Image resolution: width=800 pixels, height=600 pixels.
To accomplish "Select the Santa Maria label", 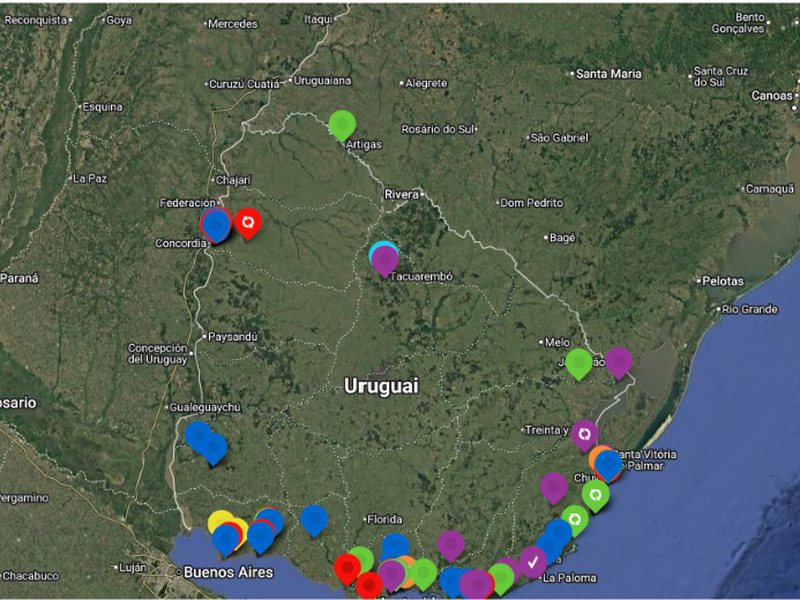I will (609, 74).
